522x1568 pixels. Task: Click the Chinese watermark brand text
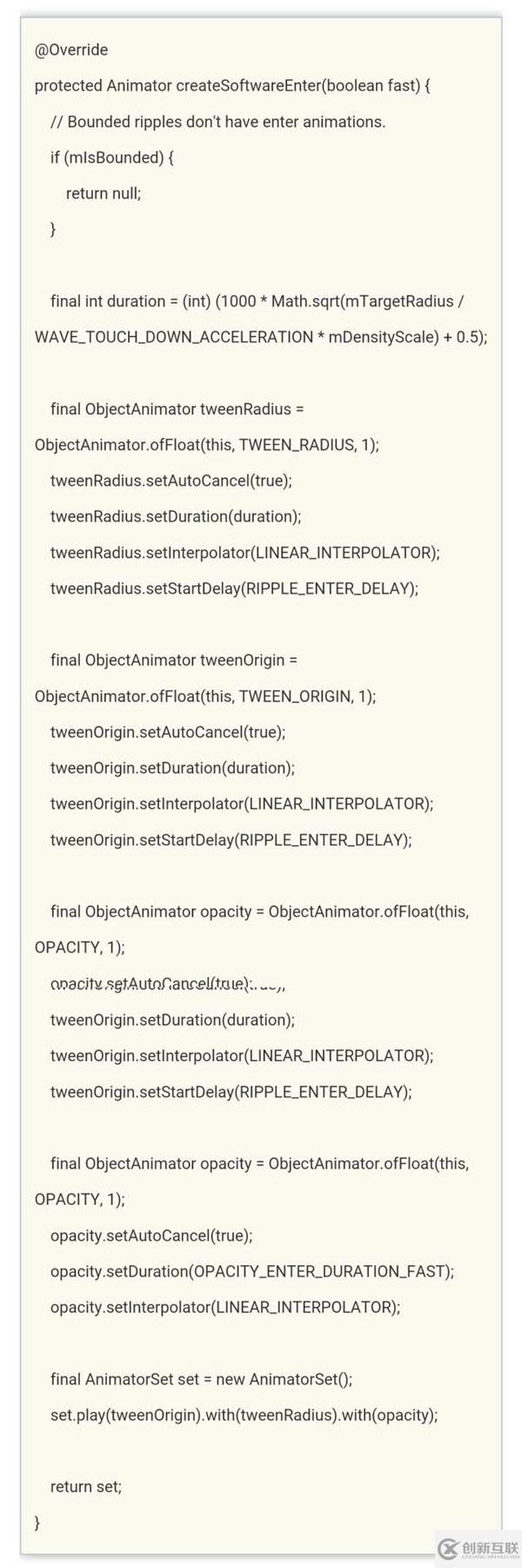tap(490, 1547)
